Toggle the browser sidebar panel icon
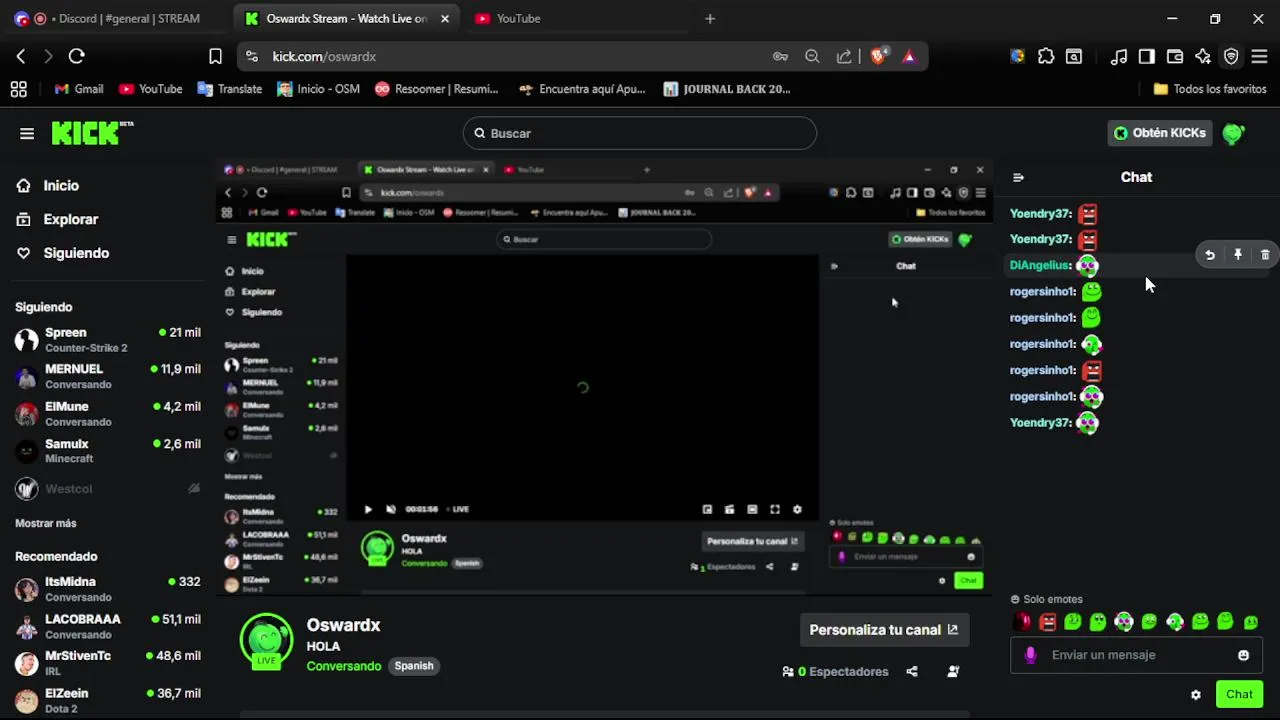Viewport: 1280px width, 720px height. [1147, 57]
